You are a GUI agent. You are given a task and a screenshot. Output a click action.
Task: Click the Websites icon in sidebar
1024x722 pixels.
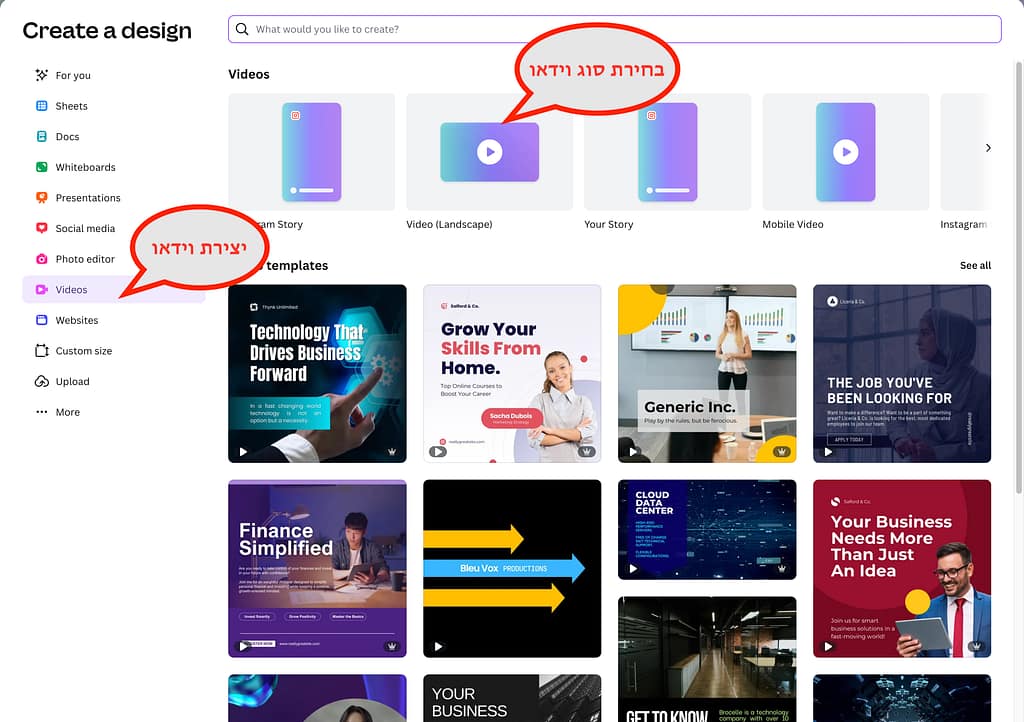42,320
